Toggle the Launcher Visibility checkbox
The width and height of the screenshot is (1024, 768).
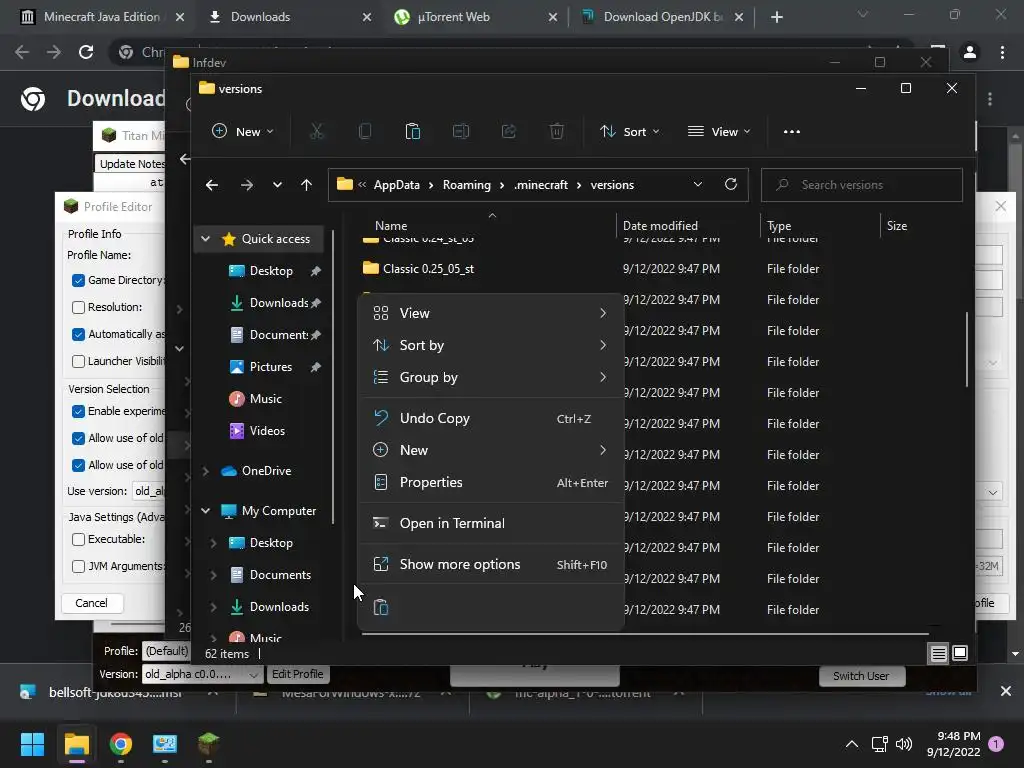point(78,361)
